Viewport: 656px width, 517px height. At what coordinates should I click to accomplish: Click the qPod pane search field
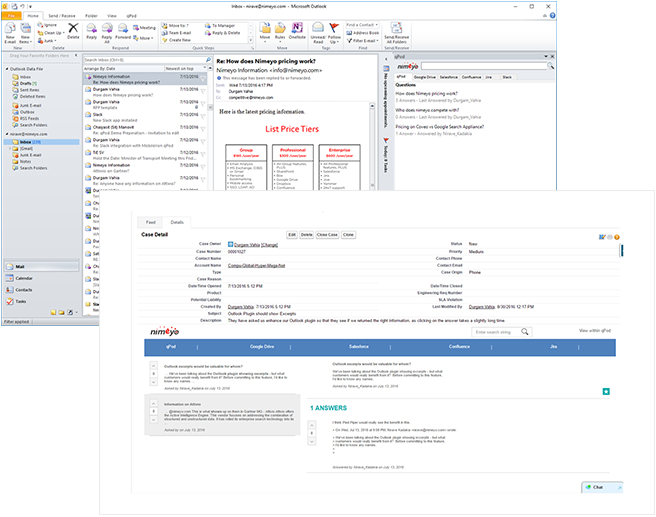(x=484, y=66)
